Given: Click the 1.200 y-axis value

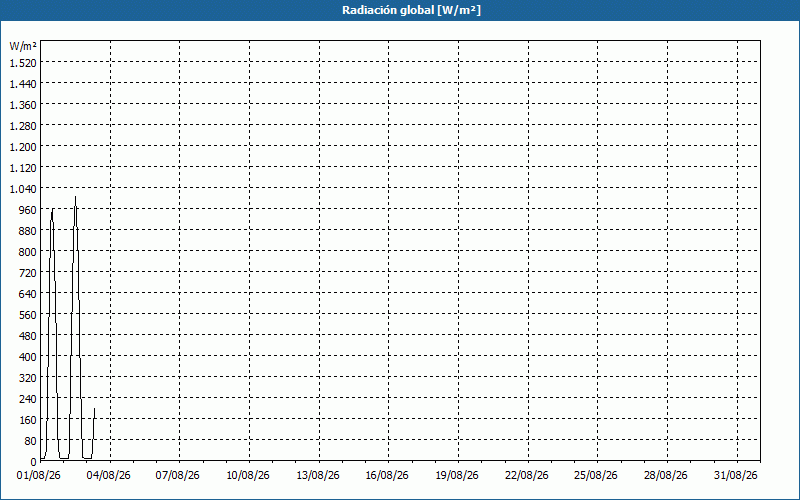Looking at the screenshot, I should pyautogui.click(x=23, y=146).
